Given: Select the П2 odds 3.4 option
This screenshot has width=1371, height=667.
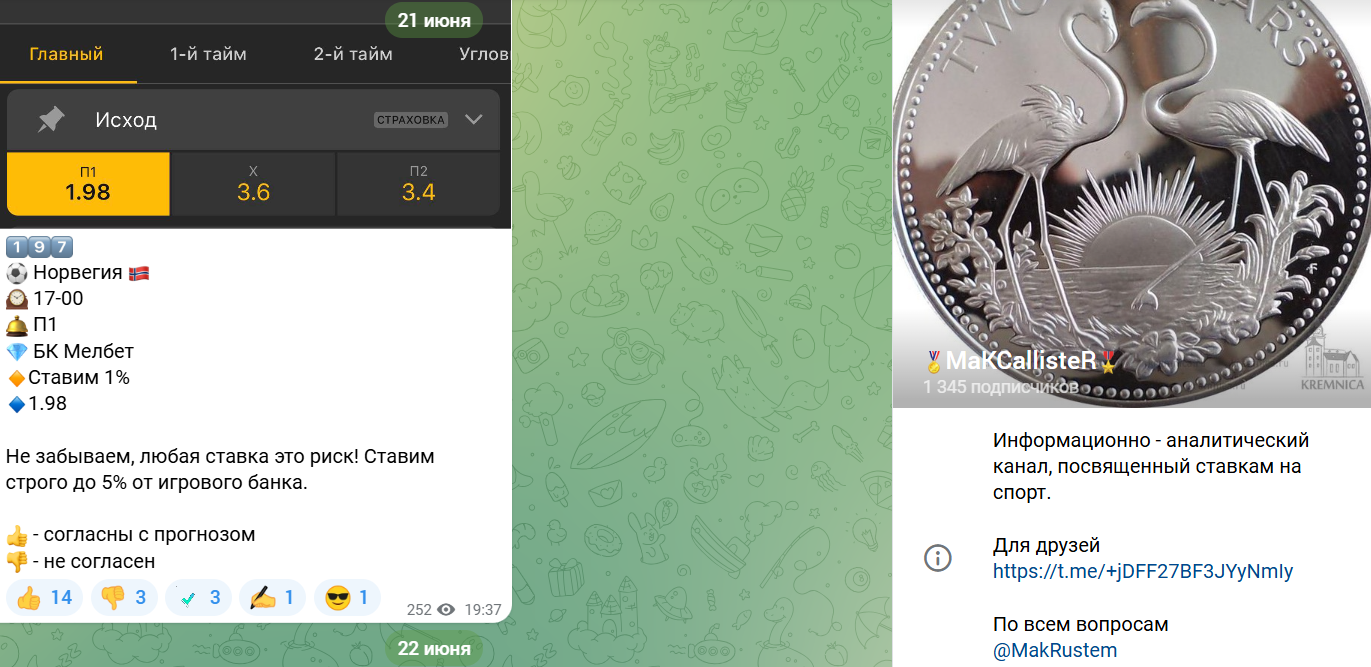Looking at the screenshot, I should (x=418, y=184).
